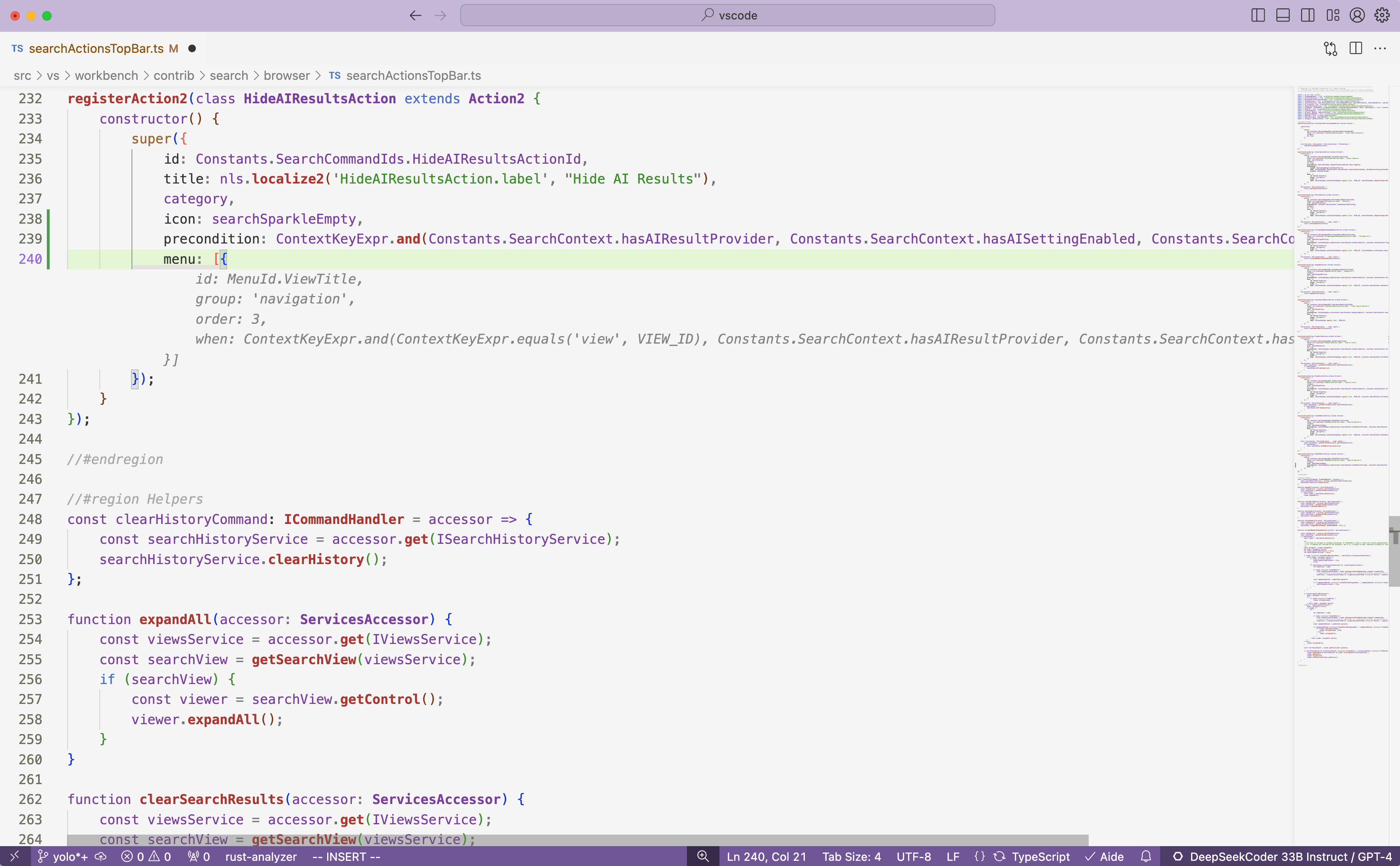Click line number 232 in the gutter
The width and height of the screenshot is (1400, 866).
pyautogui.click(x=30, y=99)
